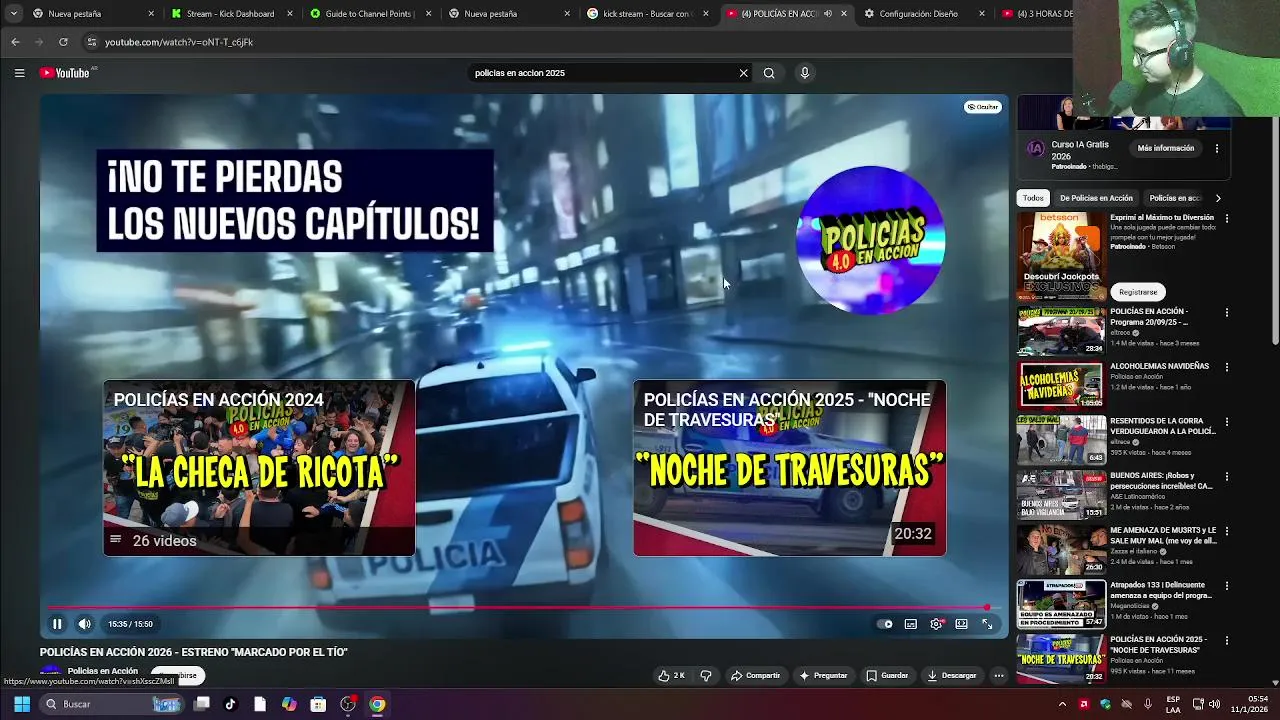Click the Policías en Acción 4.0 channel circle
The width and height of the screenshot is (1280, 720).
click(x=870, y=240)
